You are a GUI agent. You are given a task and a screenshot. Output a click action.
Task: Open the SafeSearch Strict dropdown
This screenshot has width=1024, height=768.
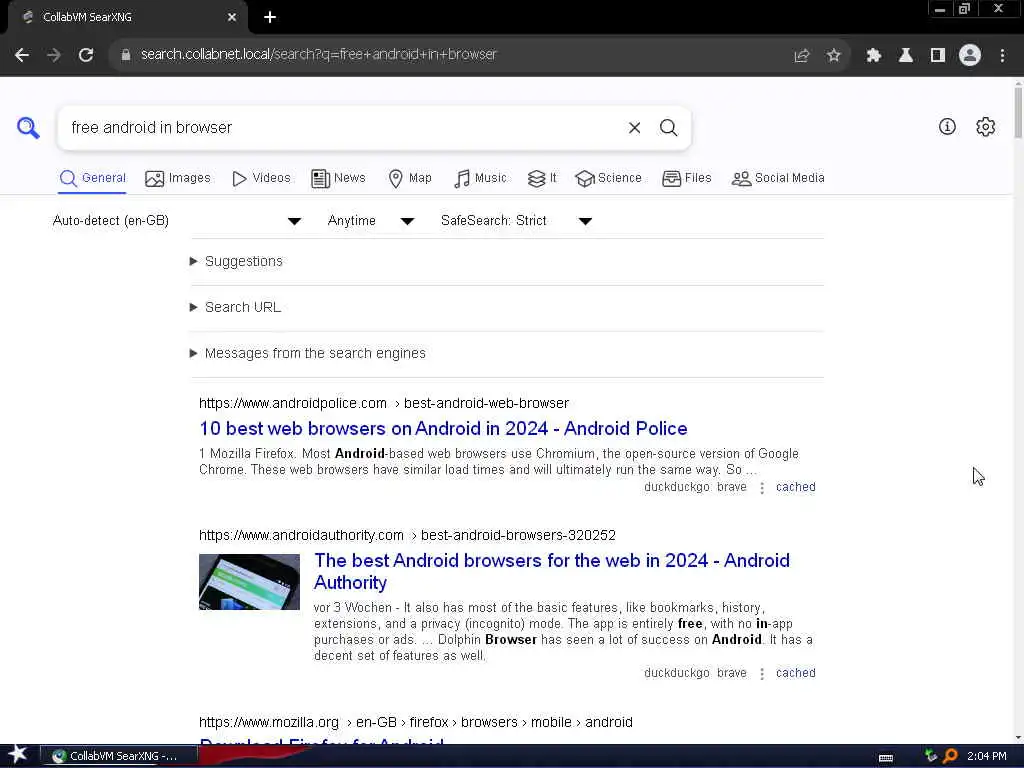point(516,221)
